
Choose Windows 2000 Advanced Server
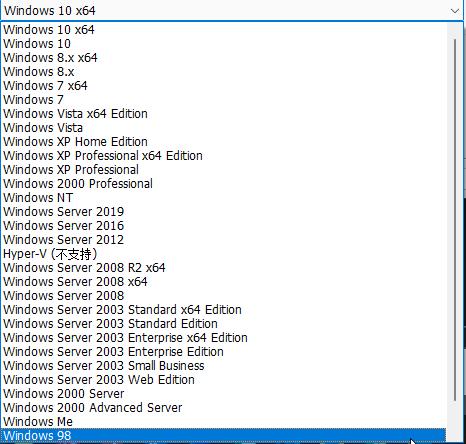click(x=223, y=408)
